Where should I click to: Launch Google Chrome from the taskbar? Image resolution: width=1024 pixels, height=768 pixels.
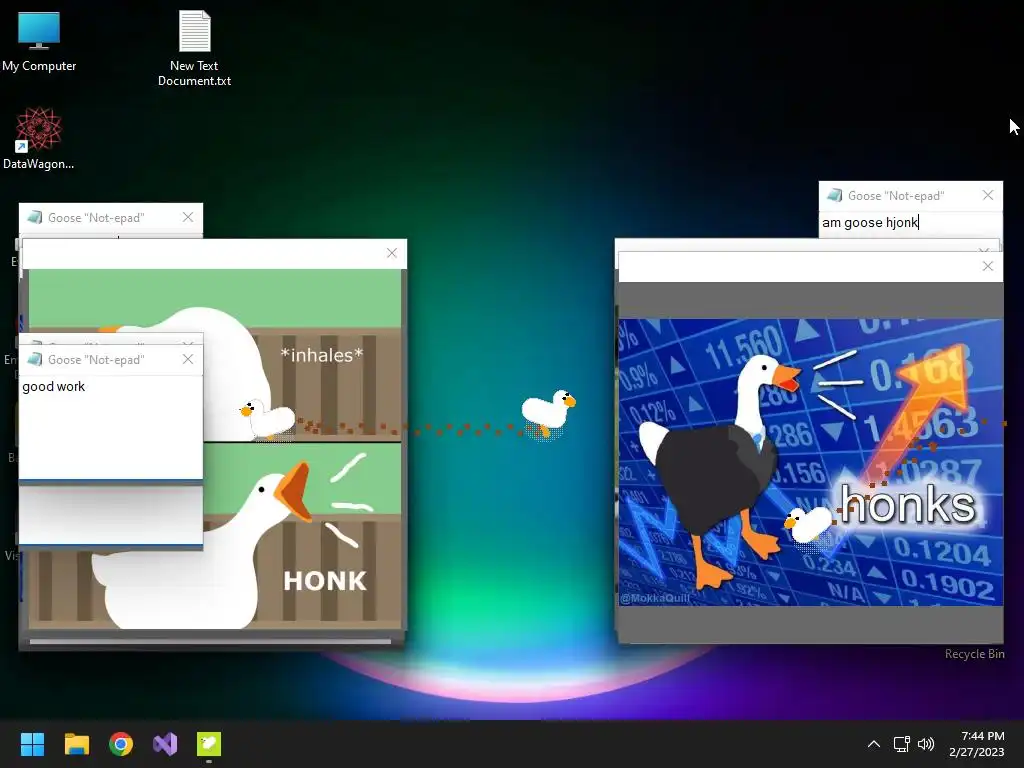coord(121,744)
